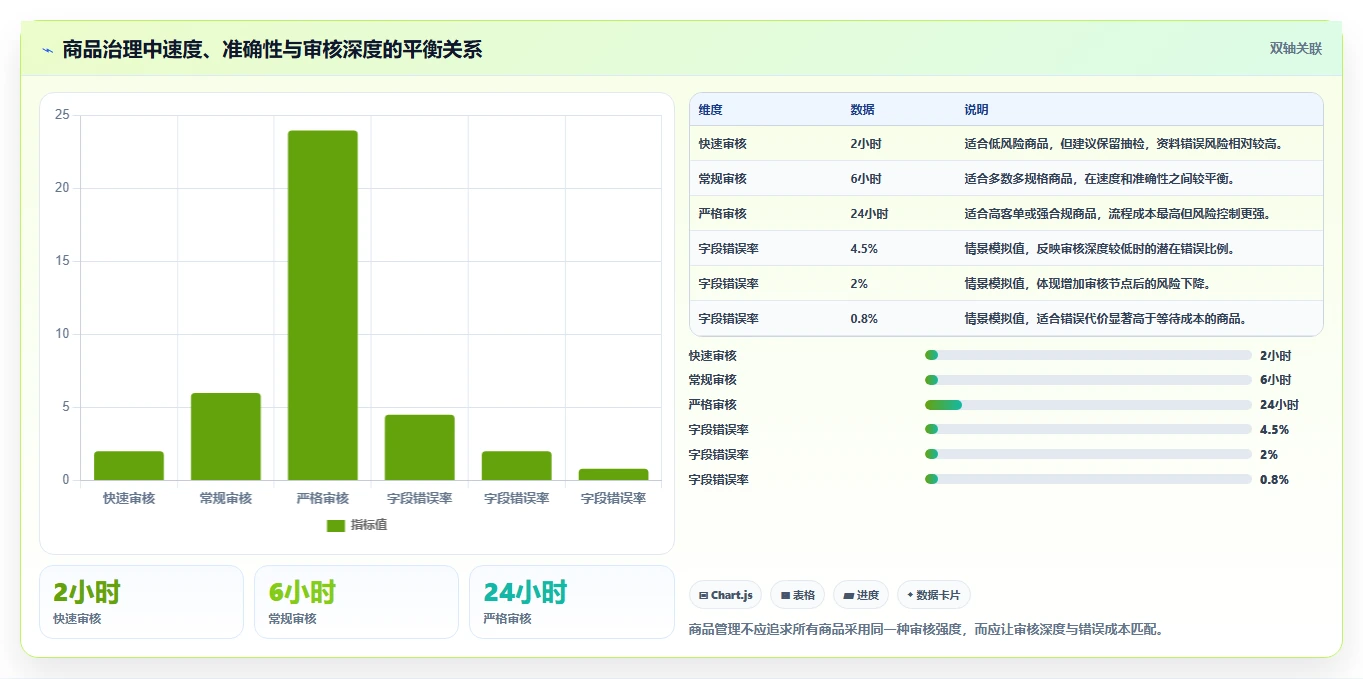
Task: Click the 进度 tag chip
Action: pos(861,595)
